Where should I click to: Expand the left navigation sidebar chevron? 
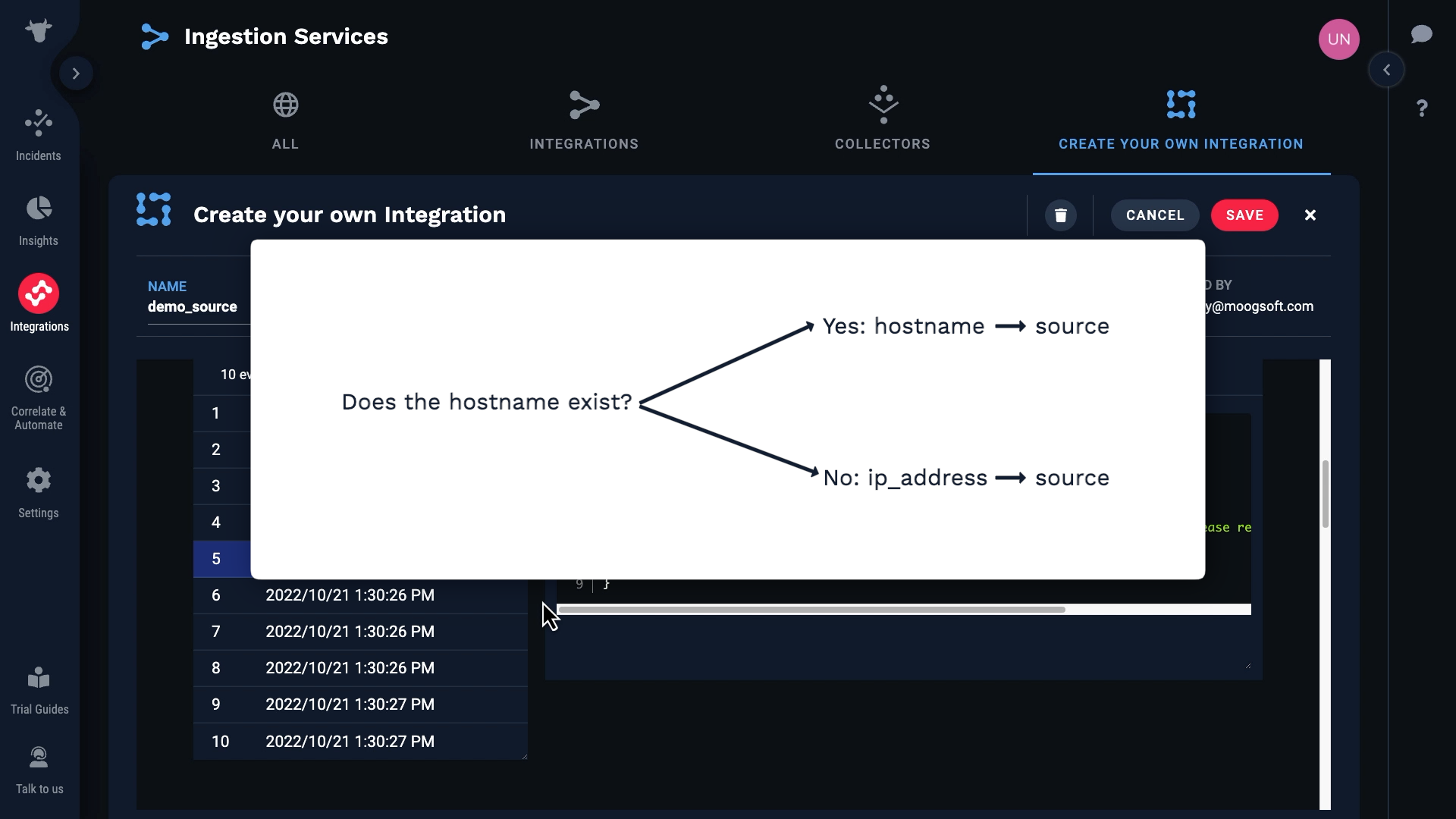click(x=76, y=74)
